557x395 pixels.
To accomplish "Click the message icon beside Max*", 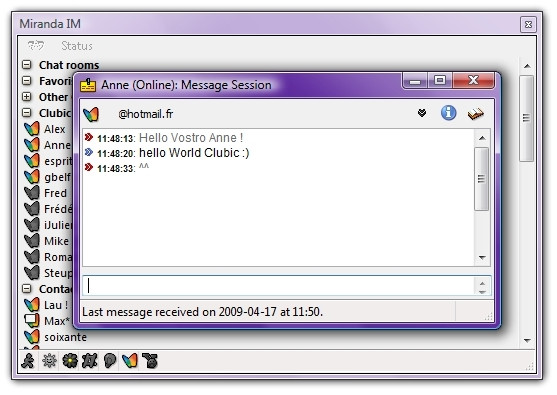I will (x=32, y=320).
